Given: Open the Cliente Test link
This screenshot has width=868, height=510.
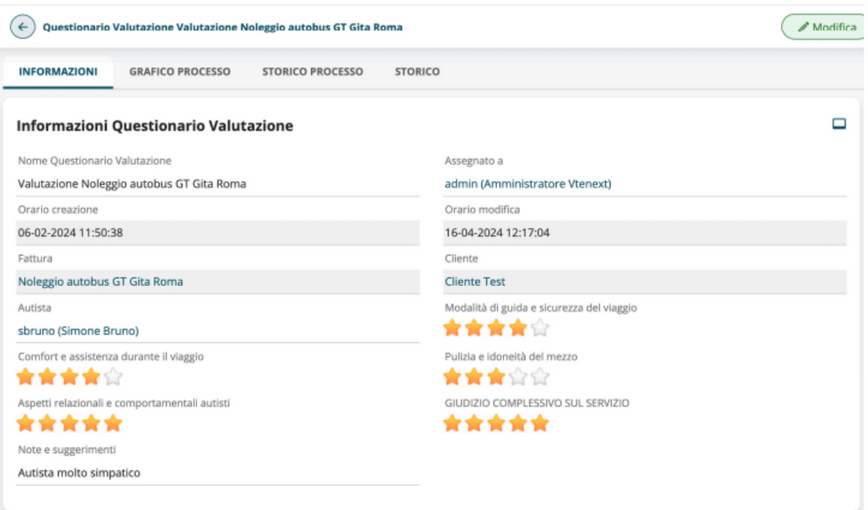Looking at the screenshot, I should [474, 282].
